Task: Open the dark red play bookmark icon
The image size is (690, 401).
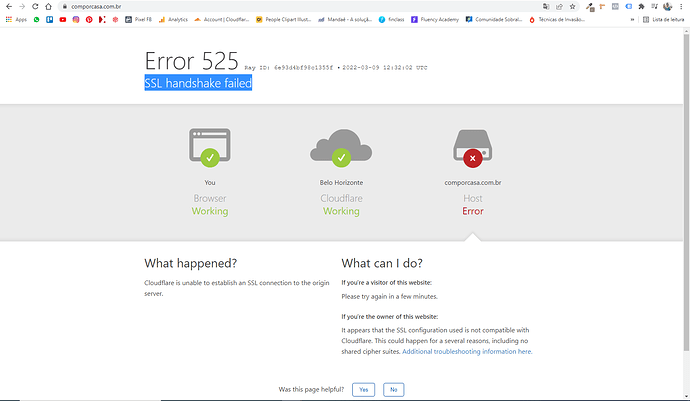Action: tap(102, 19)
